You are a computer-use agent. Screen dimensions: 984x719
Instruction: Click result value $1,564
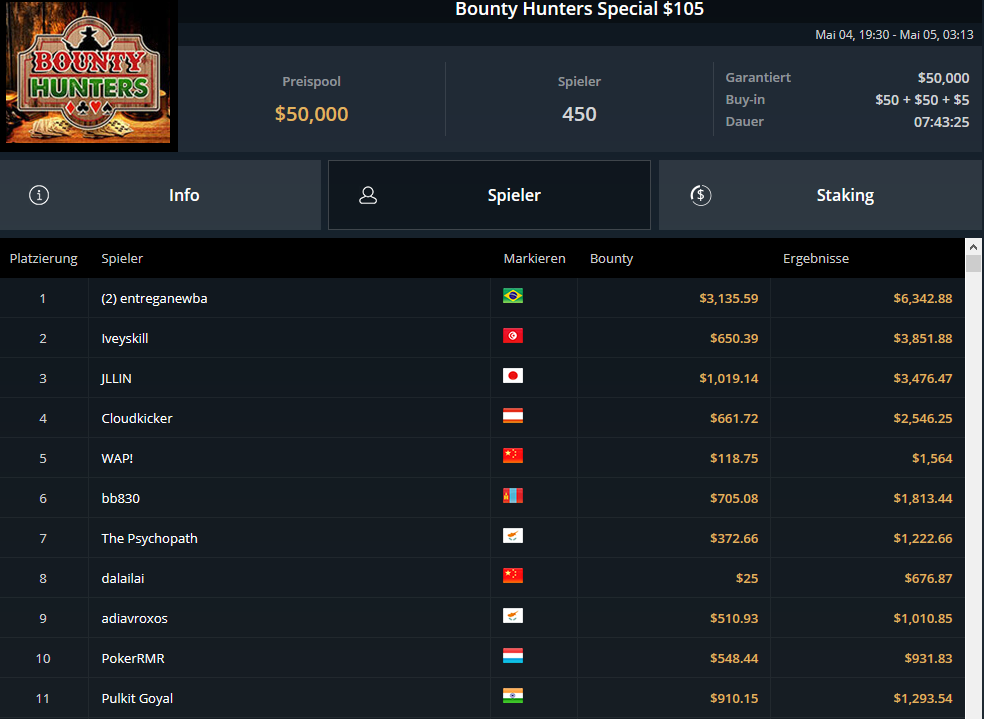932,459
